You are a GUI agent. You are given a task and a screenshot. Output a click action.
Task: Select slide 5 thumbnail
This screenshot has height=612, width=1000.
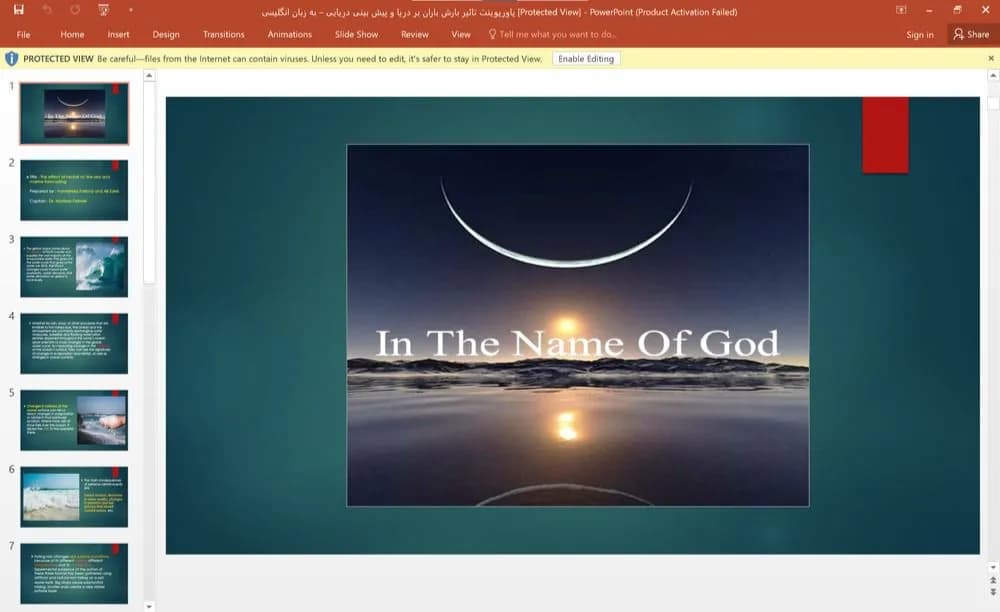tap(74, 420)
